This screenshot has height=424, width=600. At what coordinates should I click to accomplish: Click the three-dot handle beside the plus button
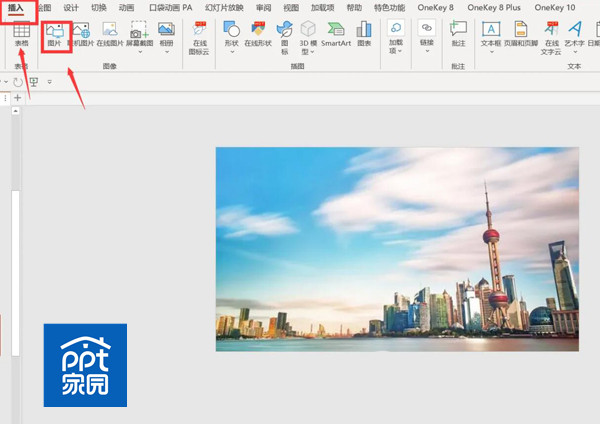5,98
